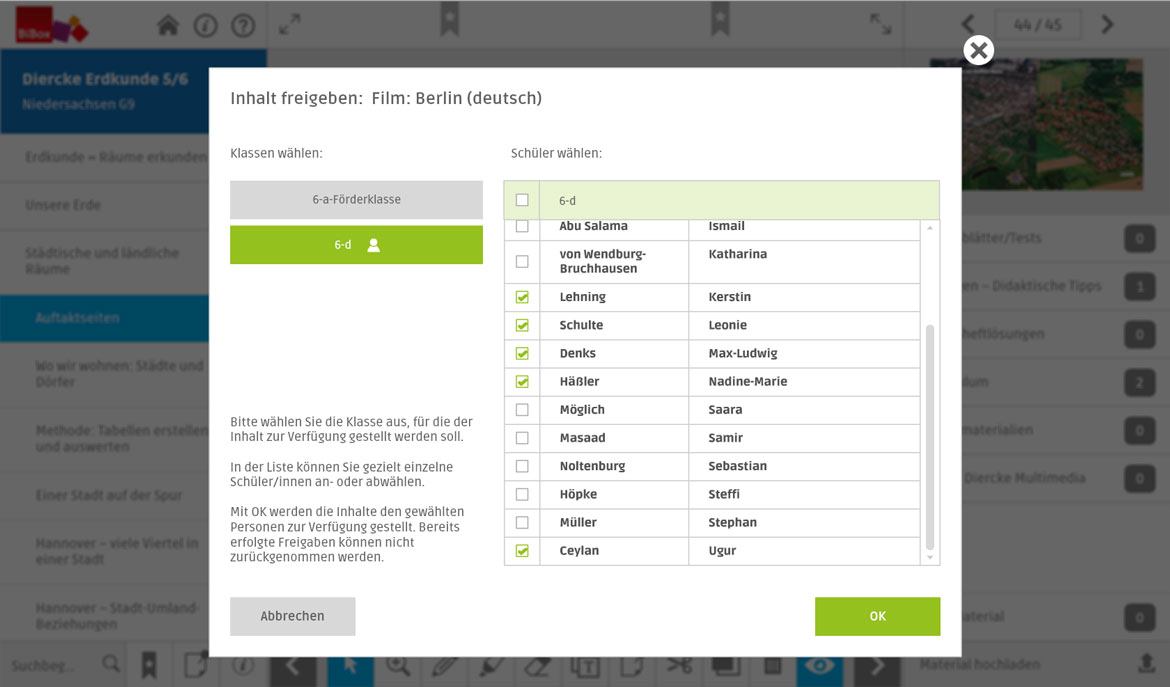The image size is (1170, 687).
Task: Select the scissors tool in bottom toolbar
Action: point(680,665)
